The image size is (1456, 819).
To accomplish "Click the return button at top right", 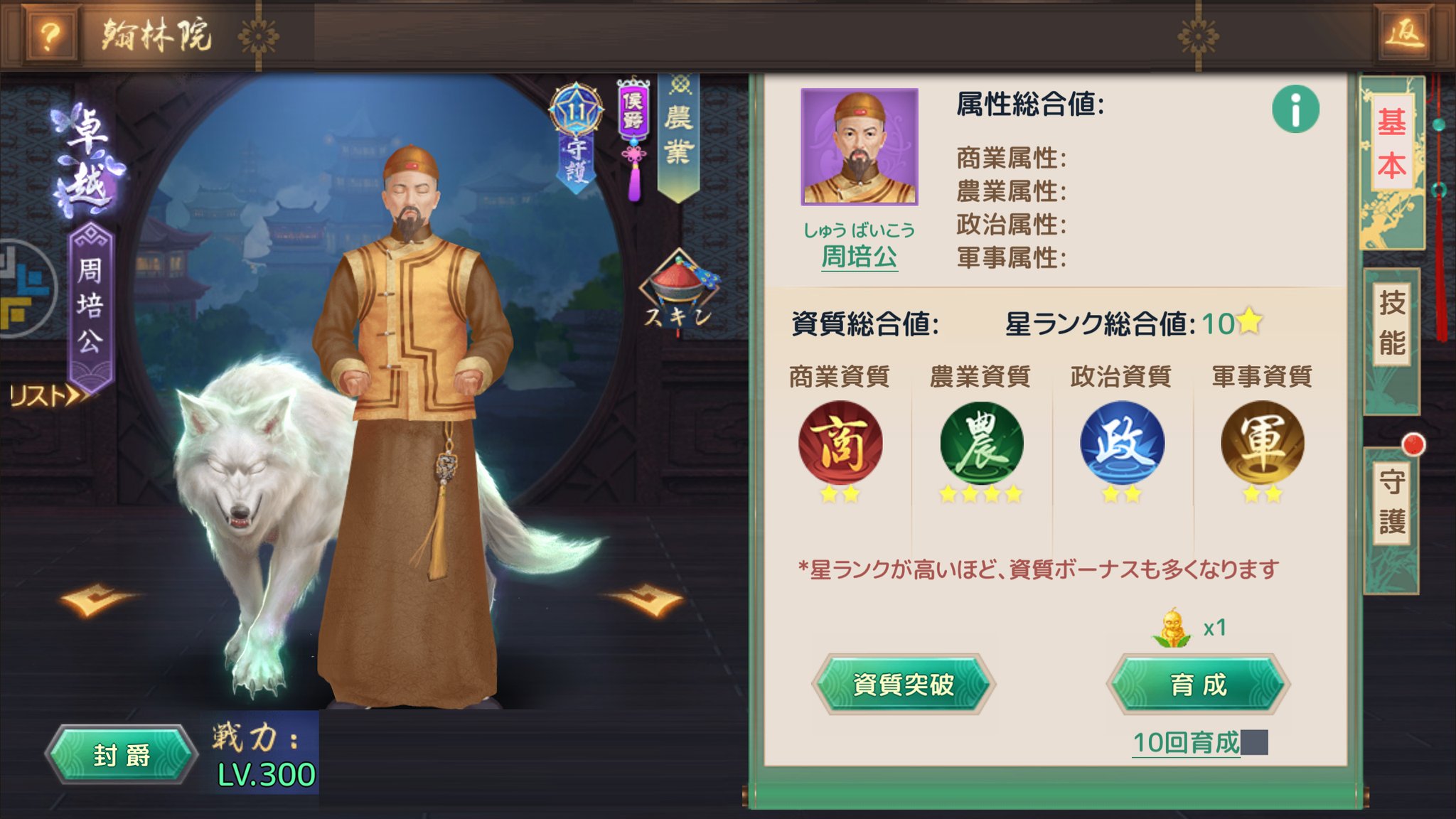I will coord(1403,33).
